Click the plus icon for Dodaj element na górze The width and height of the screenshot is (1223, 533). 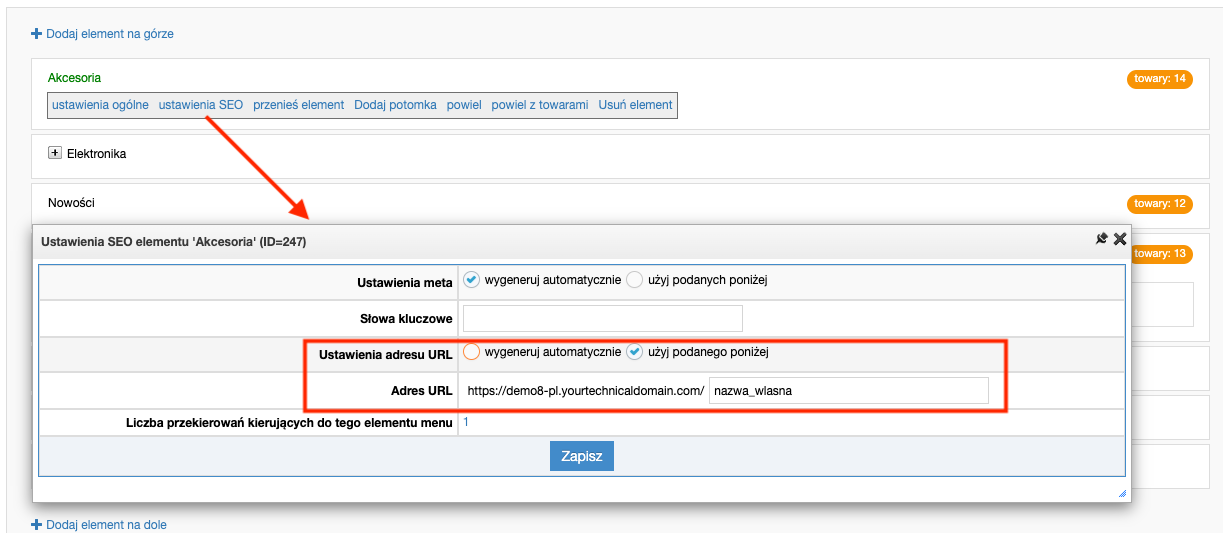(37, 34)
